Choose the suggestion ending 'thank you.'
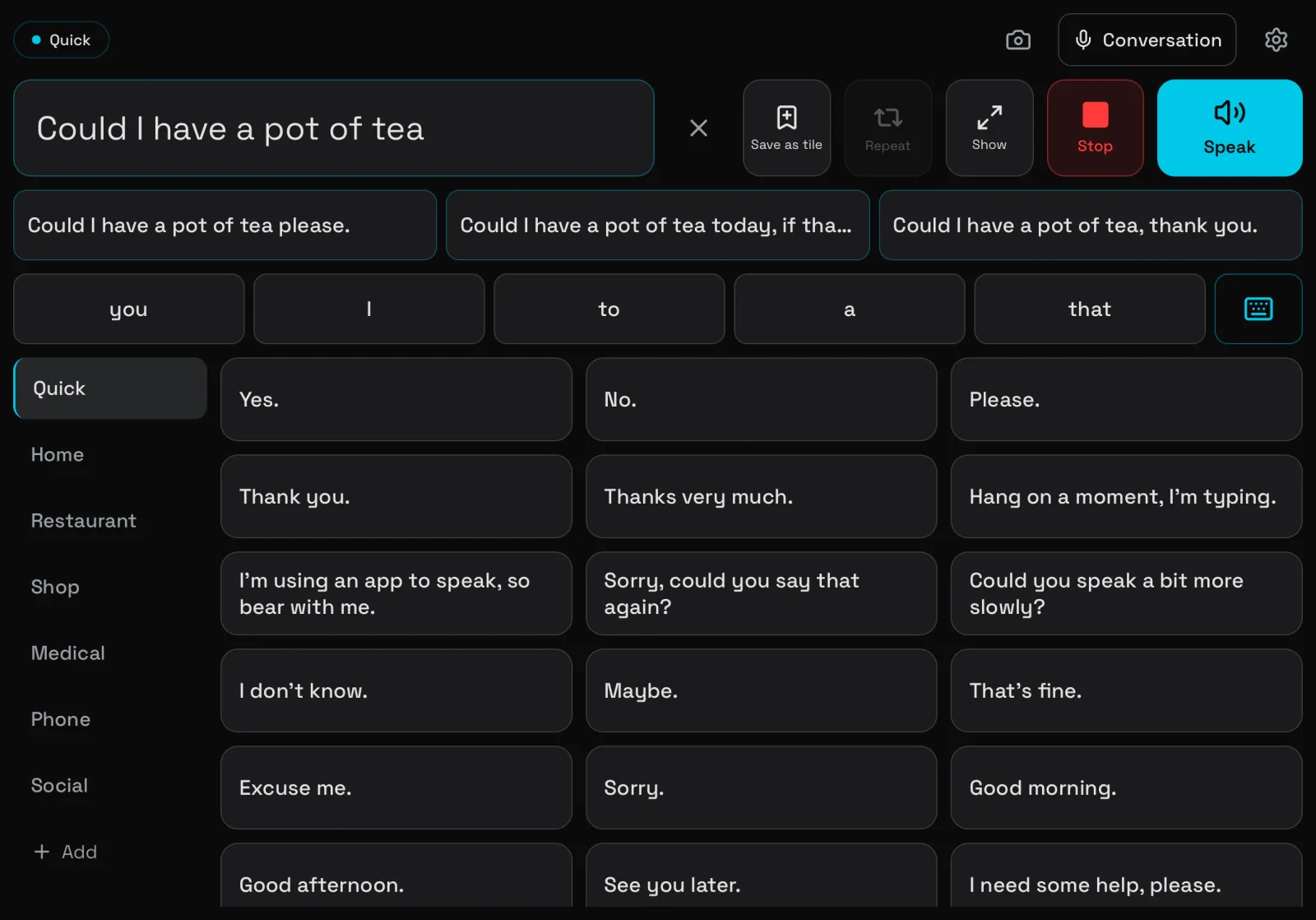 pos(1090,225)
